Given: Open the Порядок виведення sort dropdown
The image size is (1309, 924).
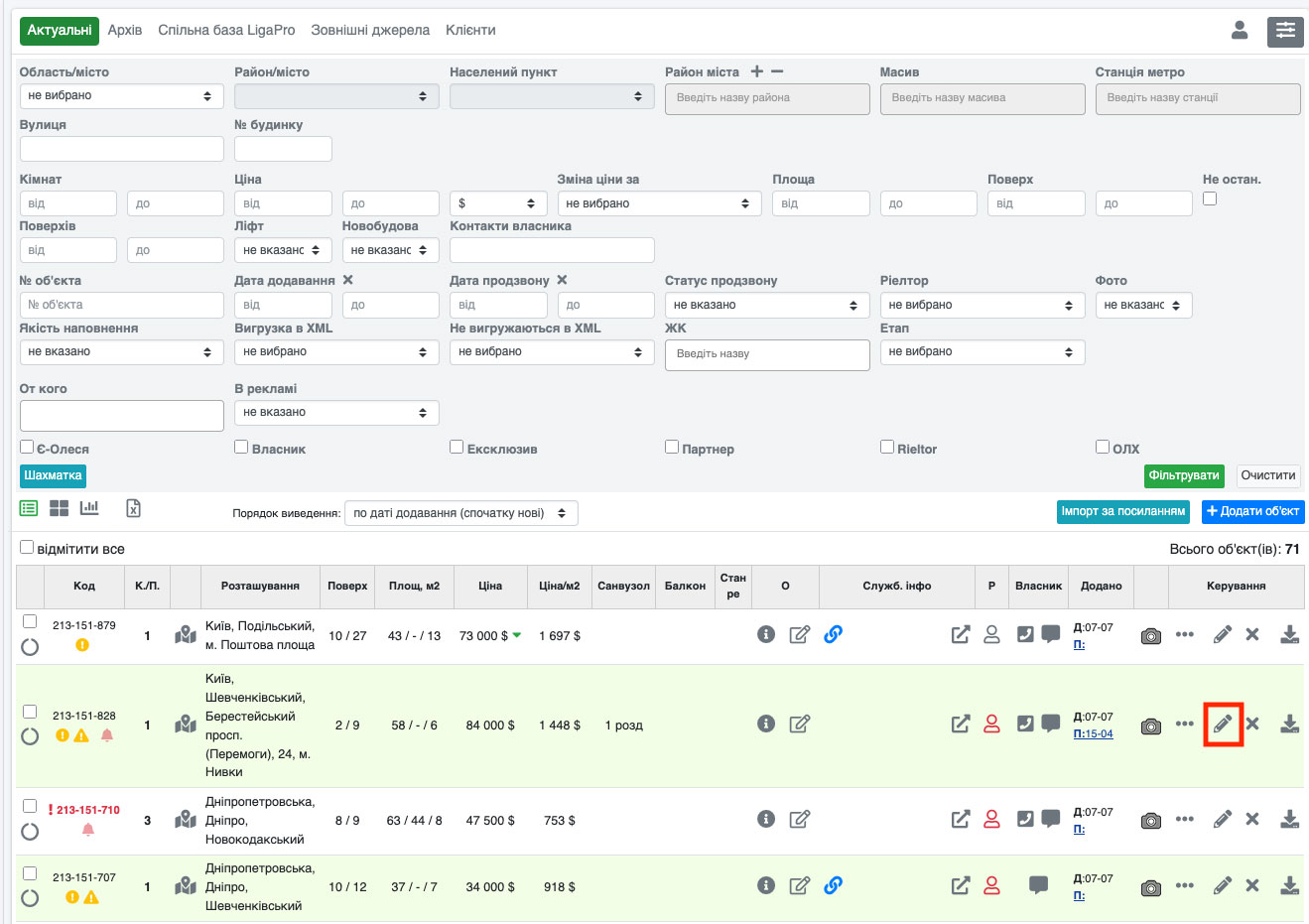Looking at the screenshot, I should [460, 513].
